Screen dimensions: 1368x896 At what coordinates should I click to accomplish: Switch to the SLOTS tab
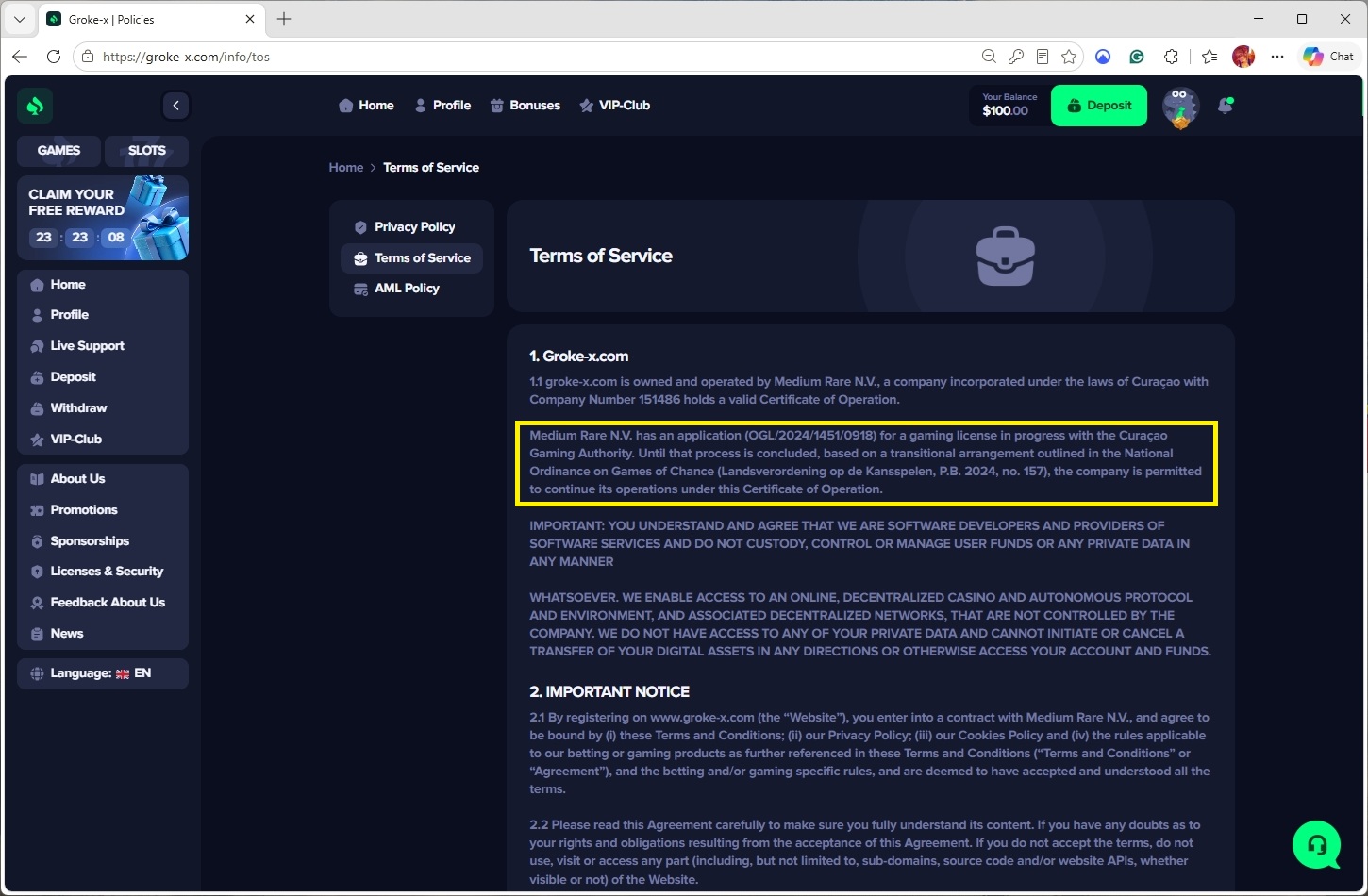(146, 150)
